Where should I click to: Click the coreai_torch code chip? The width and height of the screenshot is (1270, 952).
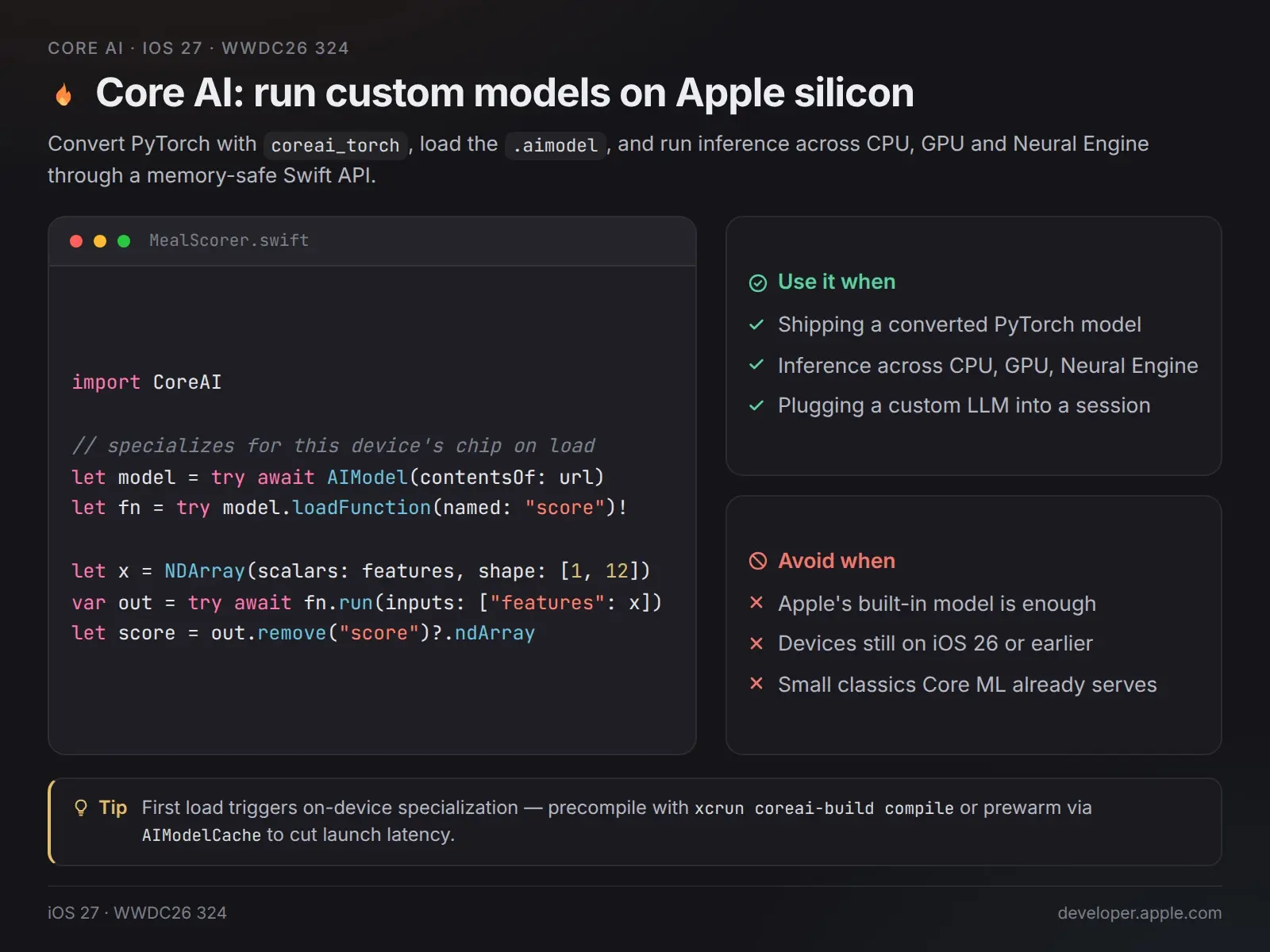pos(335,145)
